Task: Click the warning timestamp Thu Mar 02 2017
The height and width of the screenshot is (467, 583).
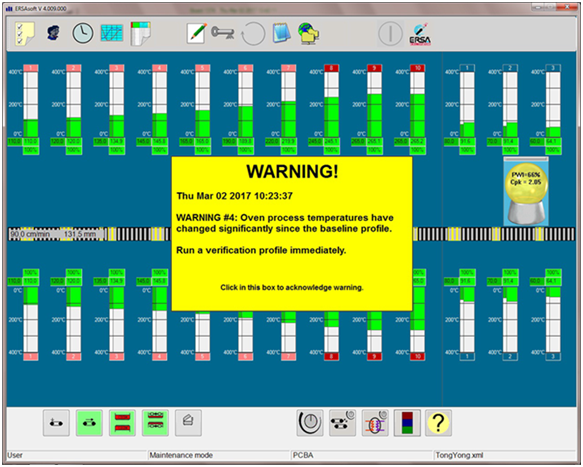Action: pos(234,196)
